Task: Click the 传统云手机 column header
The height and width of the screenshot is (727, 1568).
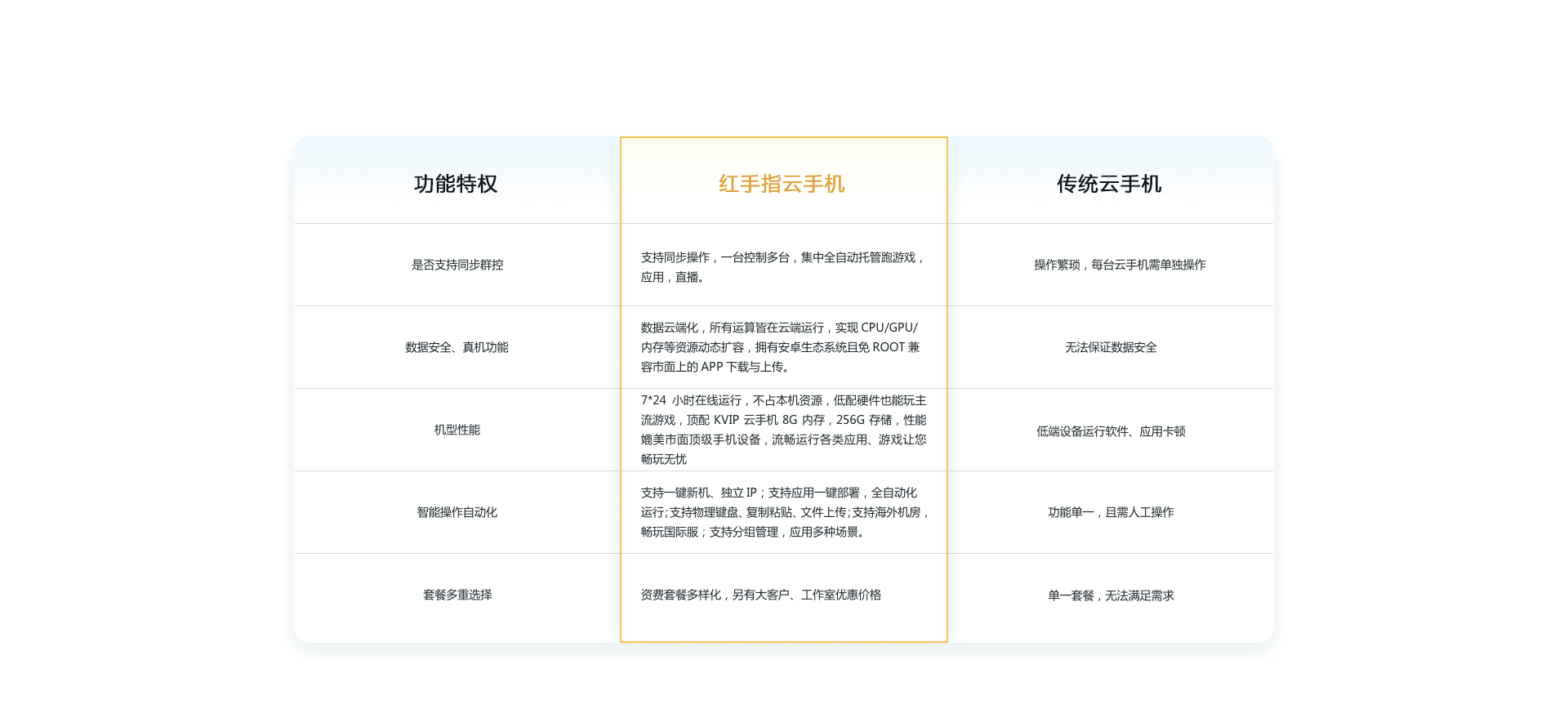Action: [x=1109, y=184]
